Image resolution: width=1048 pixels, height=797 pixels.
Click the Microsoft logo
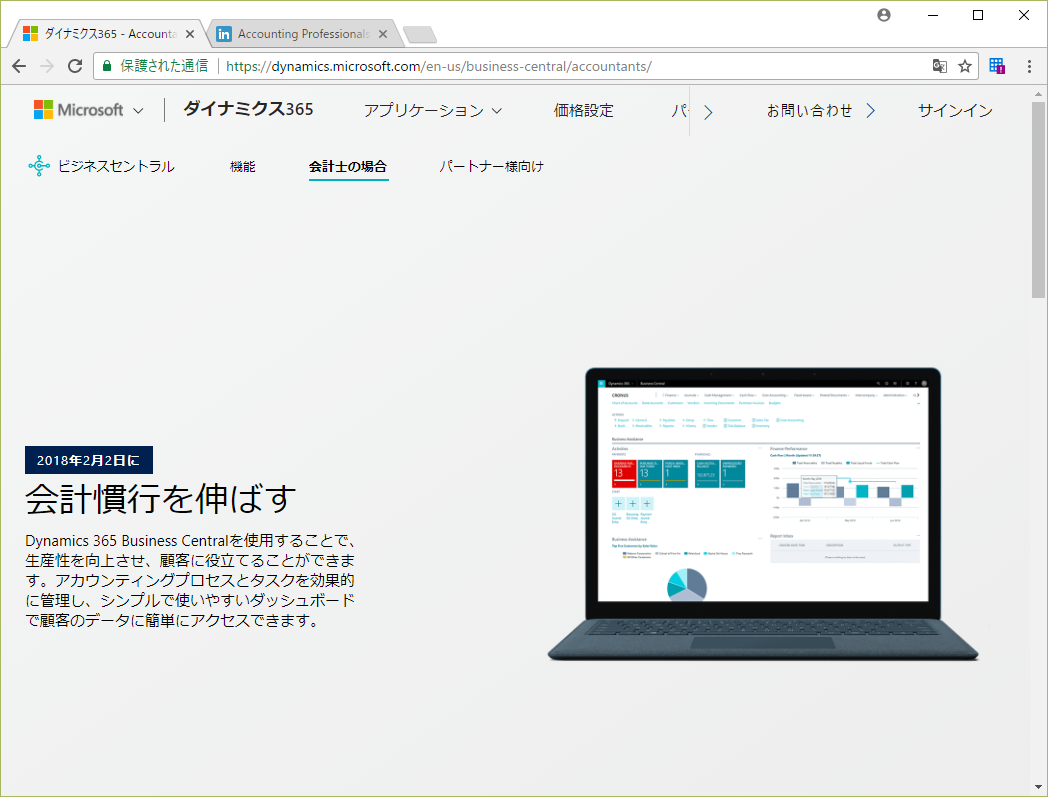[78, 110]
